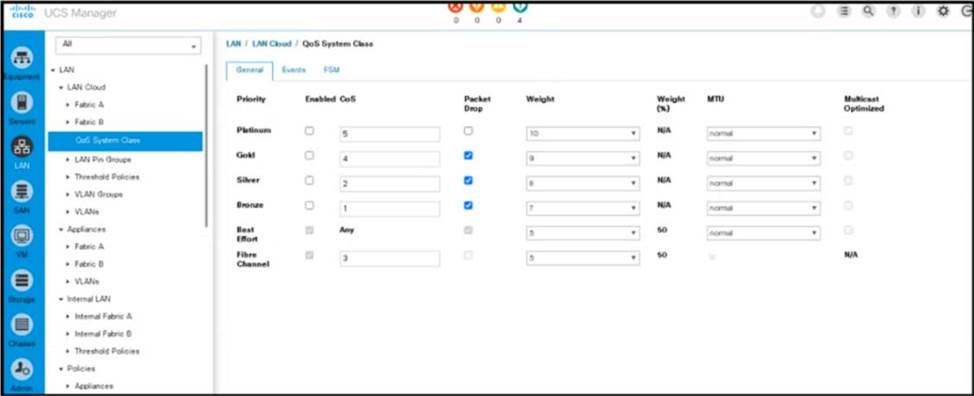The image size is (974, 396).
Task: Click the info (i) icon in header
Action: [x=918, y=12]
